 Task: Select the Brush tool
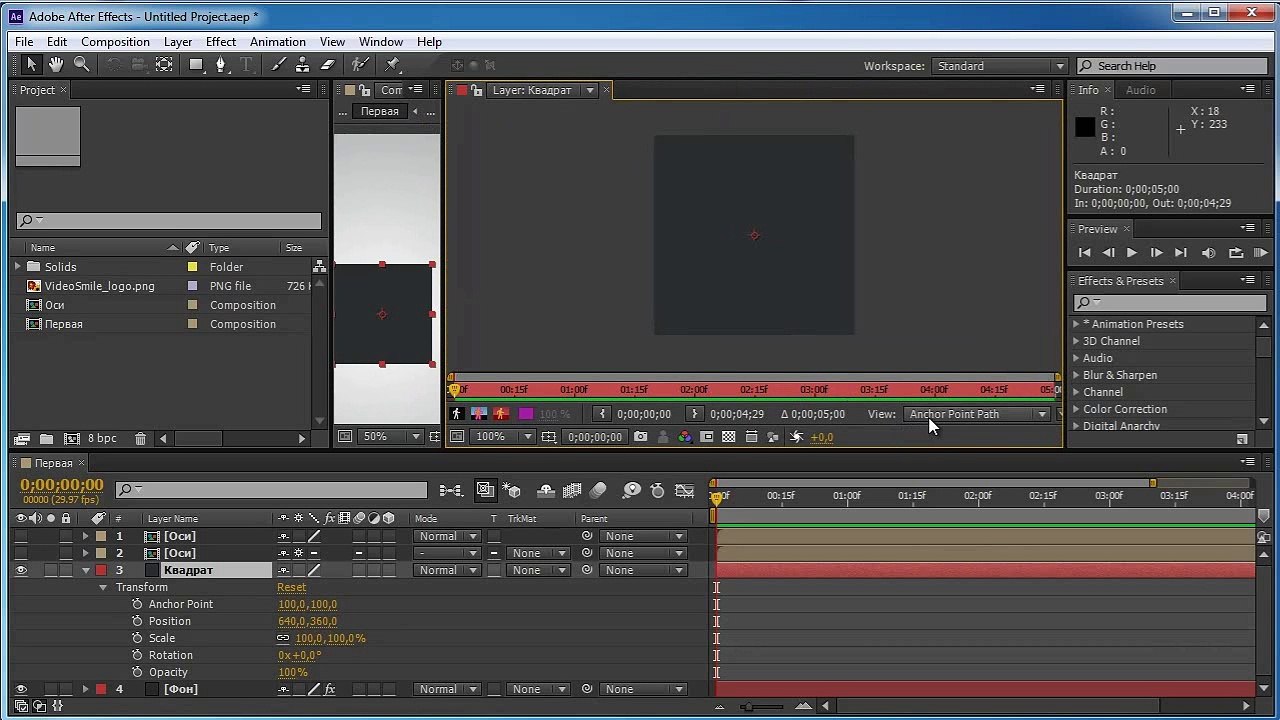coord(277,65)
